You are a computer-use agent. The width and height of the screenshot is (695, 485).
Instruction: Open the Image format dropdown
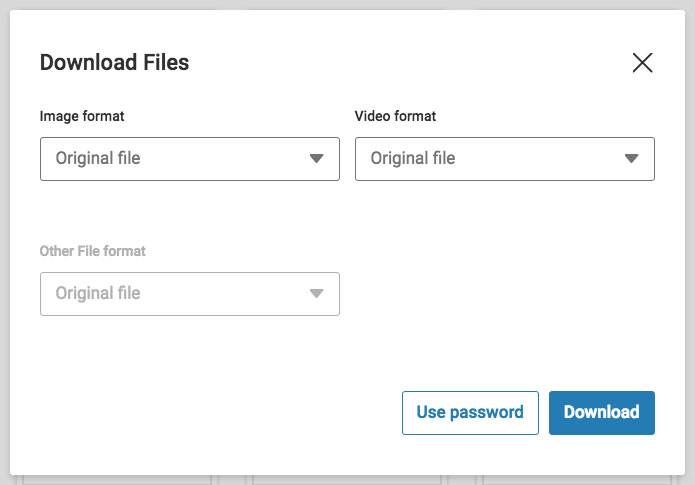tap(189, 158)
